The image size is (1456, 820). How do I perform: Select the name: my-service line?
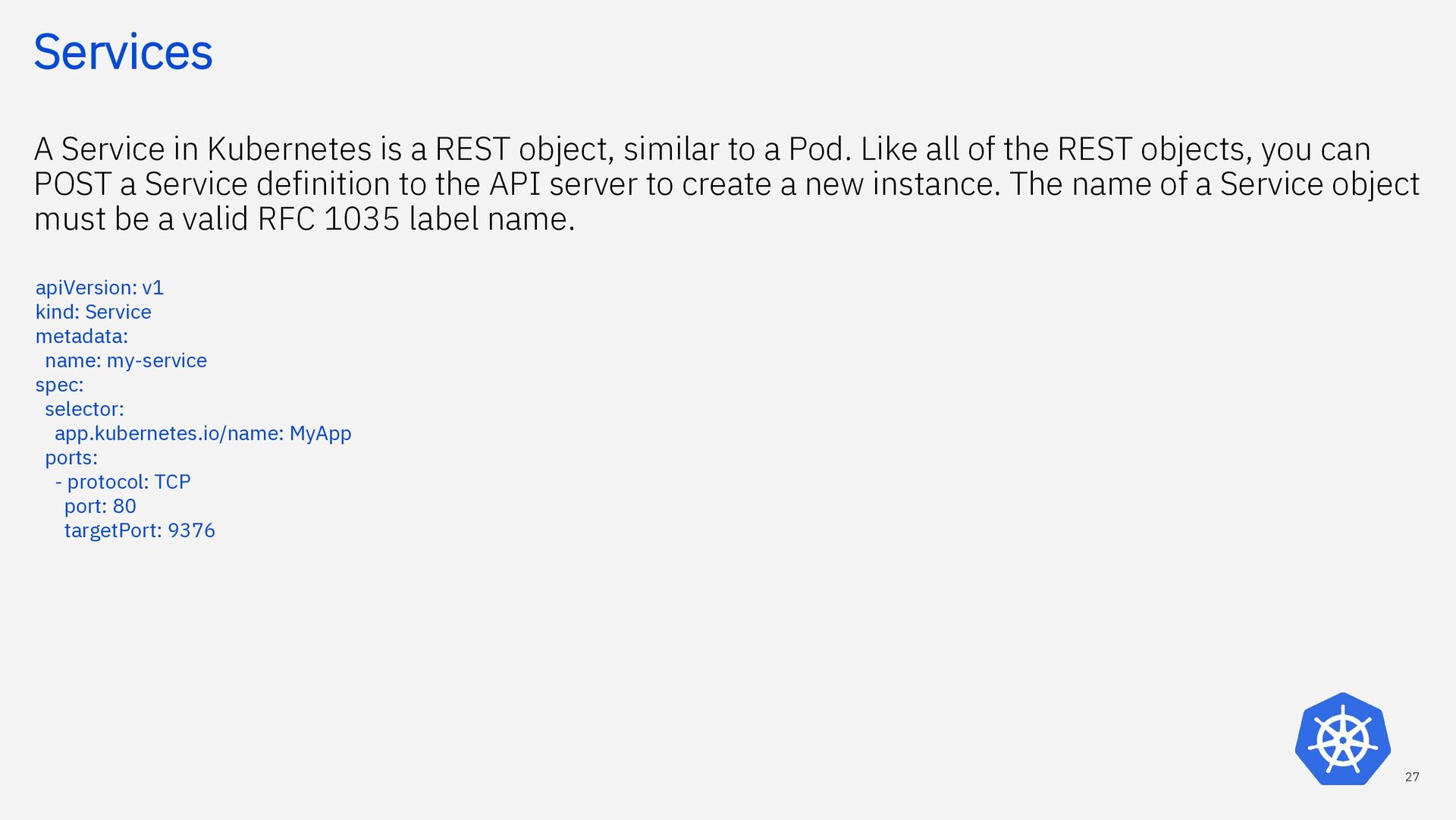(x=126, y=360)
